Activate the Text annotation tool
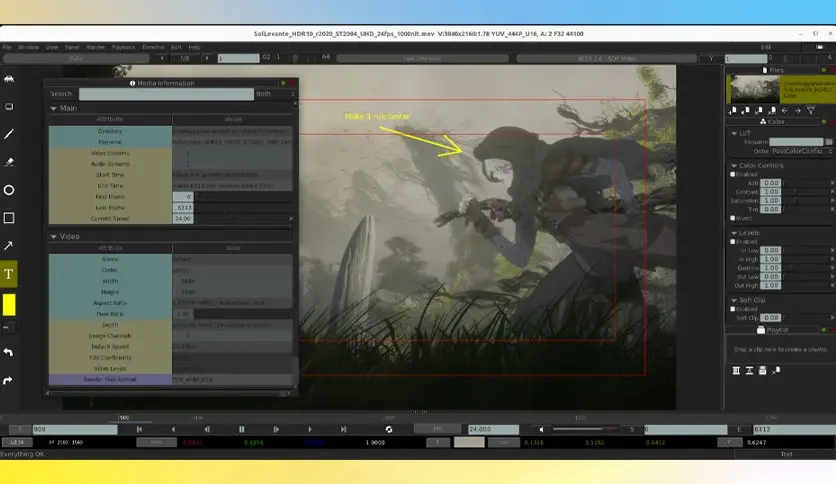This screenshot has width=836, height=484. click(x=9, y=274)
